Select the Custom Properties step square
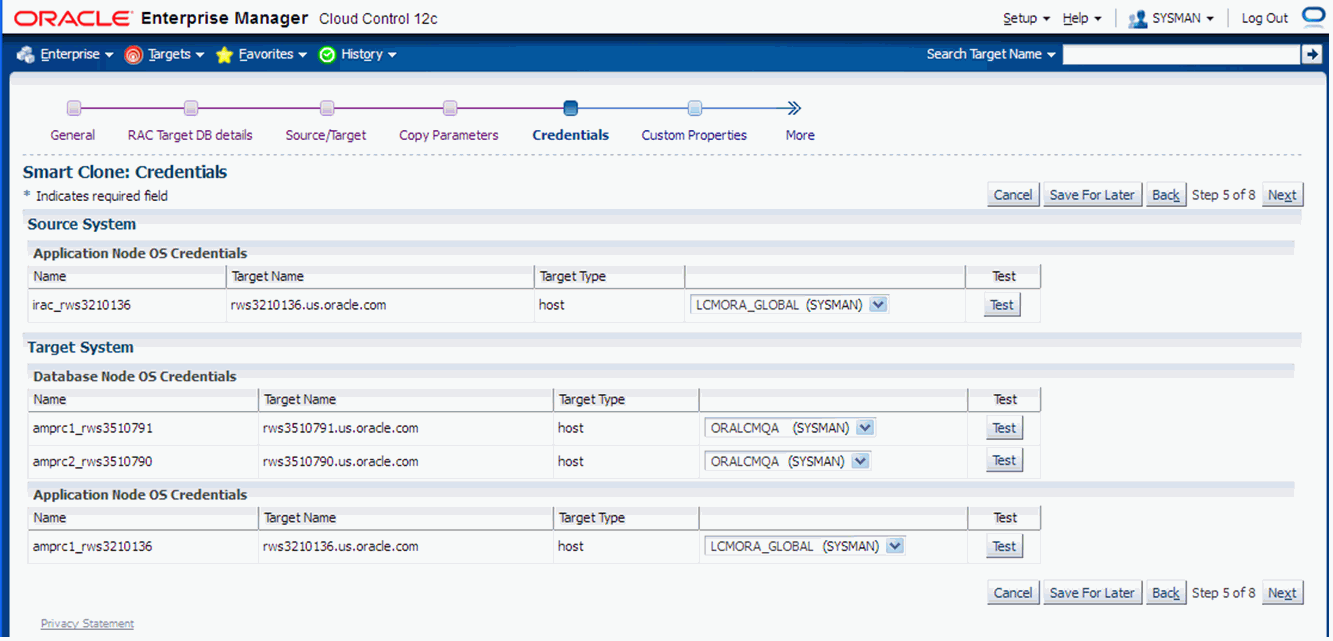The width and height of the screenshot is (1333, 641). click(695, 108)
